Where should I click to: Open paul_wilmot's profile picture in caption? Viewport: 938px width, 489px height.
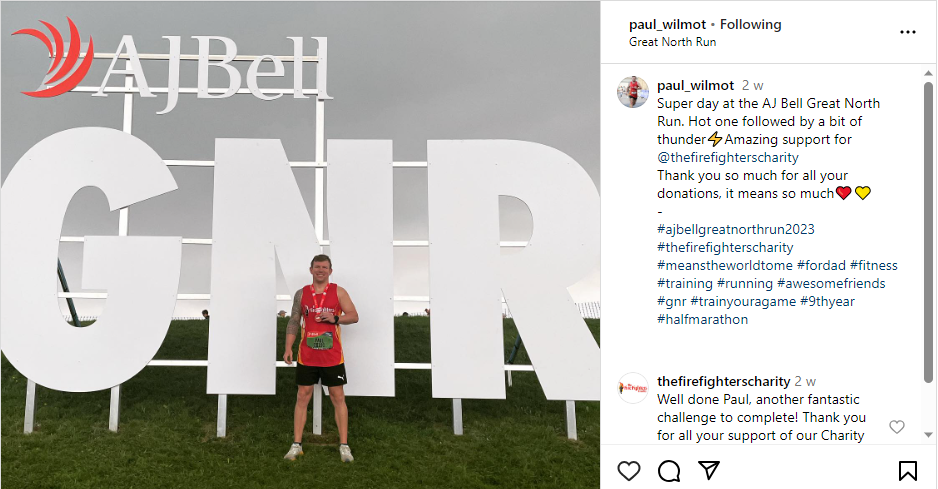pyautogui.click(x=633, y=92)
